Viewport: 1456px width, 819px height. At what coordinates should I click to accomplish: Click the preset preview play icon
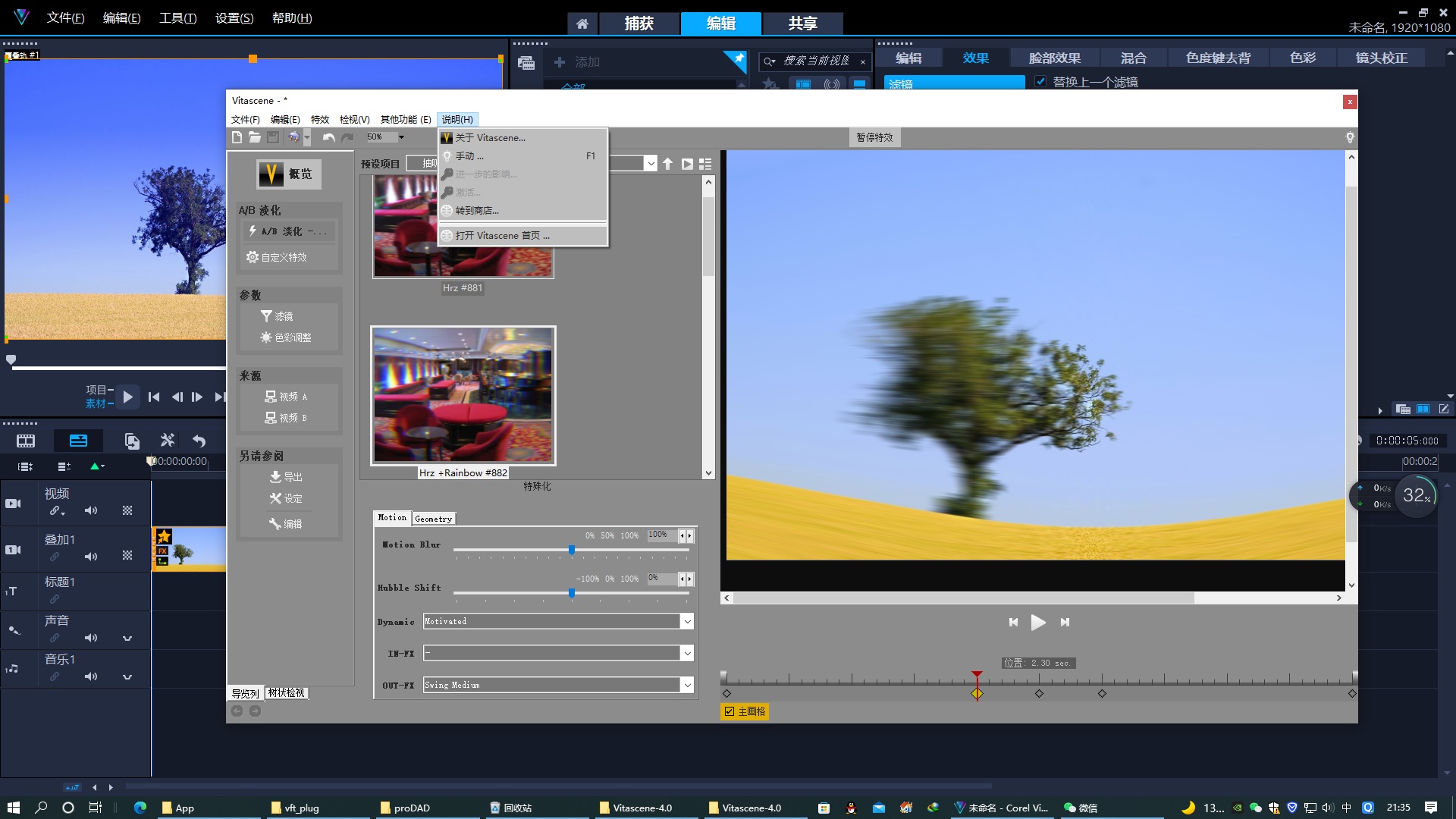(687, 164)
